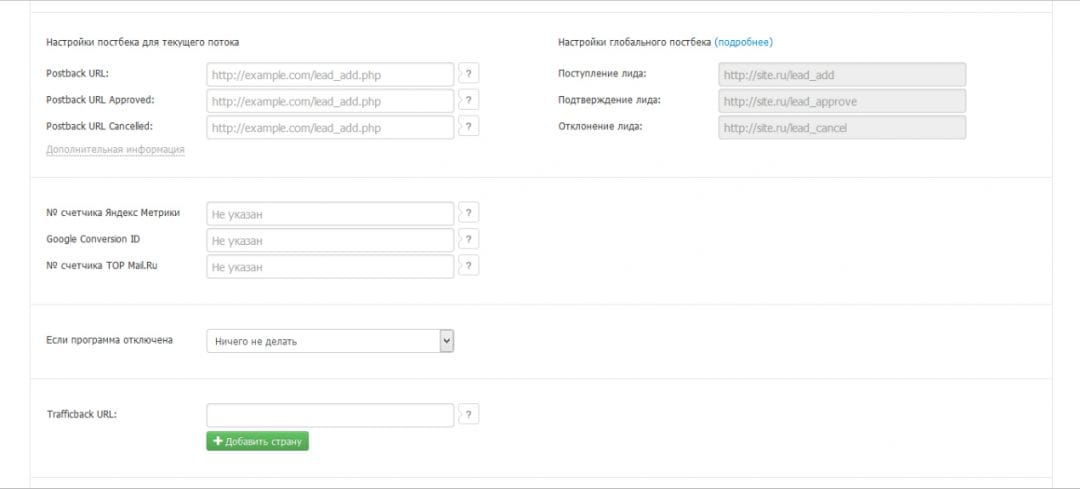
Task: Click help icon next to Postback URL field
Action: (x=469, y=74)
